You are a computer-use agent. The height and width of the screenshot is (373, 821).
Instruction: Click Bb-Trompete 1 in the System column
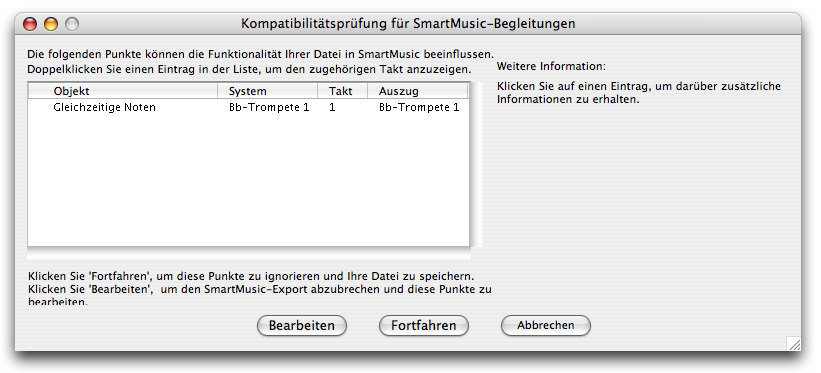pos(269,107)
